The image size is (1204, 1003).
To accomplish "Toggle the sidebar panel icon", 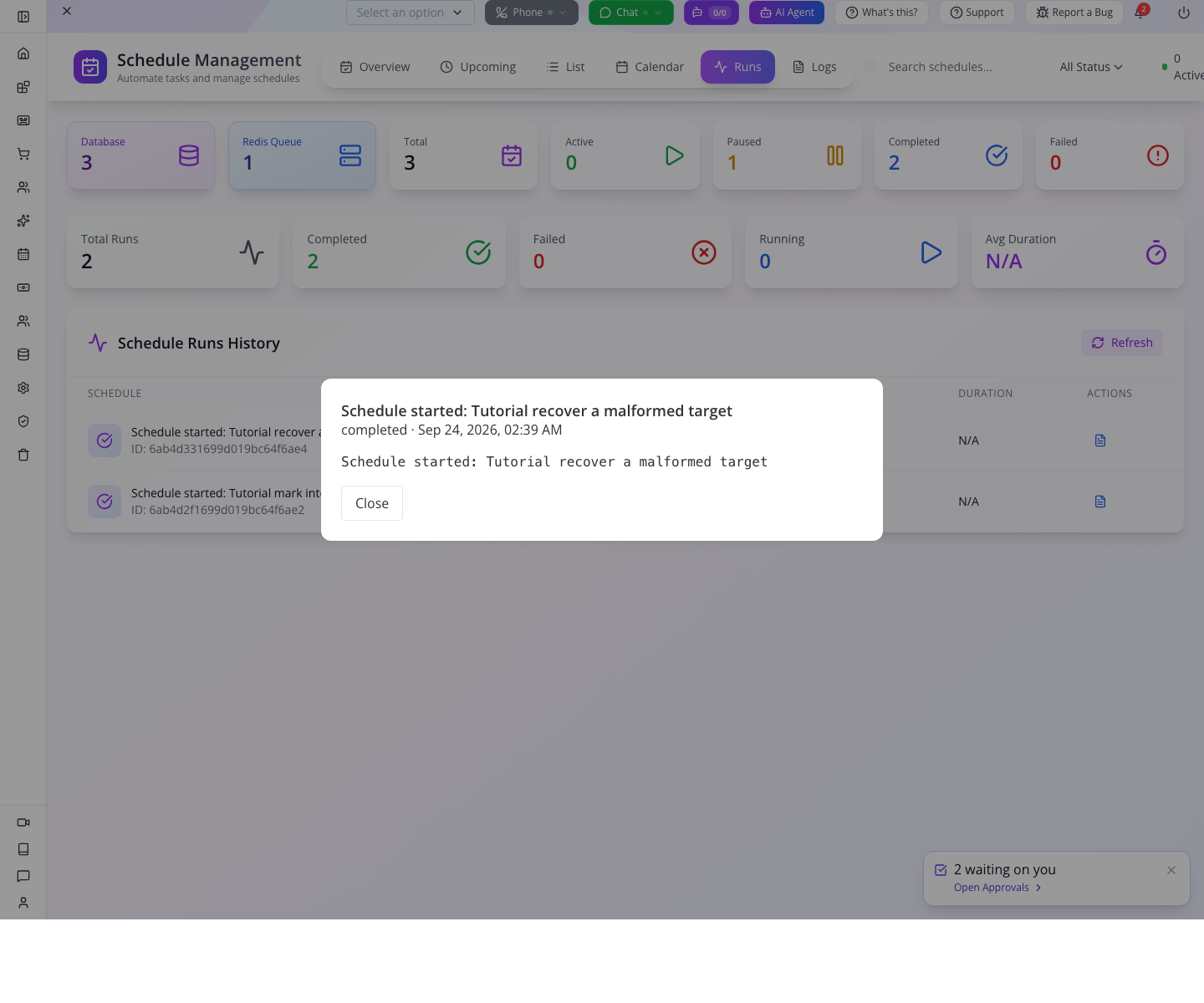I will [x=23, y=17].
